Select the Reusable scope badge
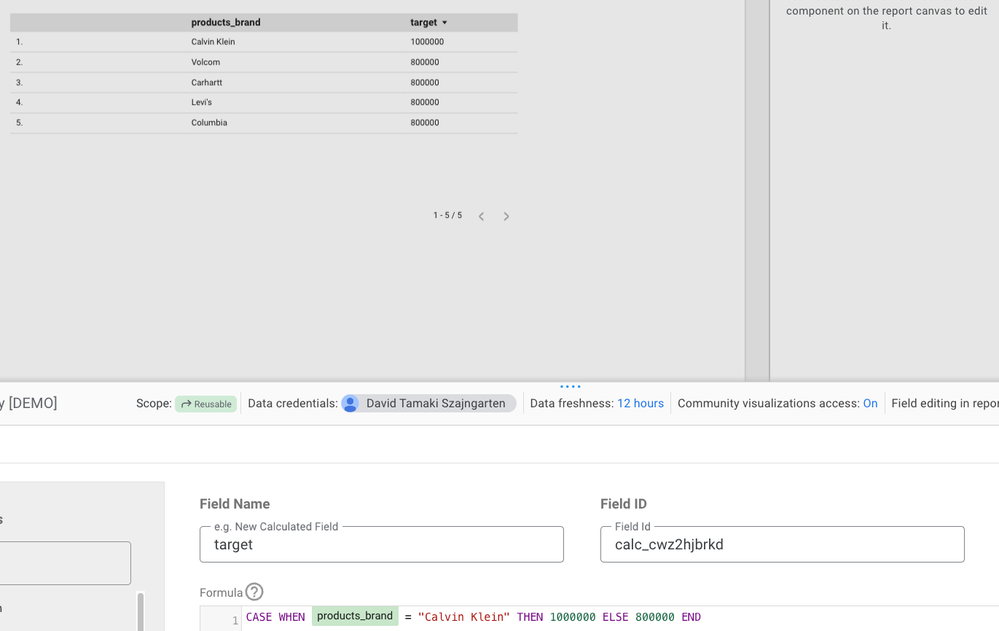Image resolution: width=999 pixels, height=631 pixels. coord(206,404)
